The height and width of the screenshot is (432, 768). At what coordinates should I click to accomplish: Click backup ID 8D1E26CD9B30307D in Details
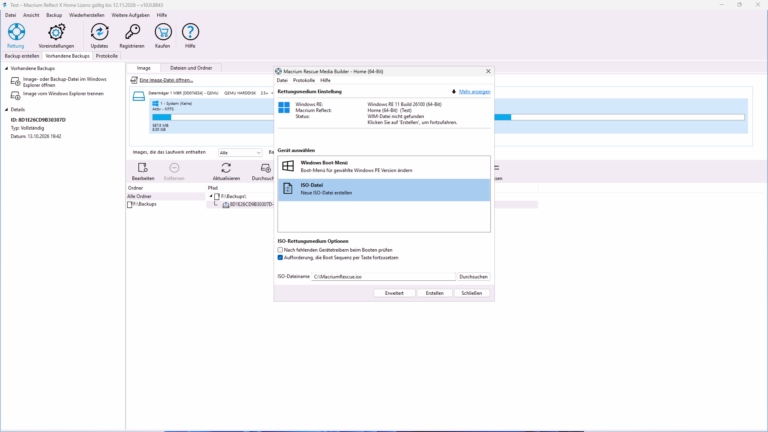(x=38, y=120)
